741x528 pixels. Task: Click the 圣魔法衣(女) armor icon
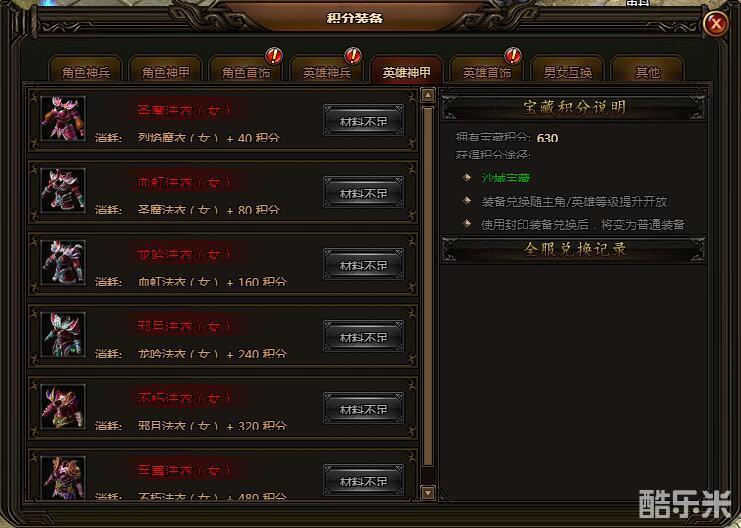click(x=63, y=119)
